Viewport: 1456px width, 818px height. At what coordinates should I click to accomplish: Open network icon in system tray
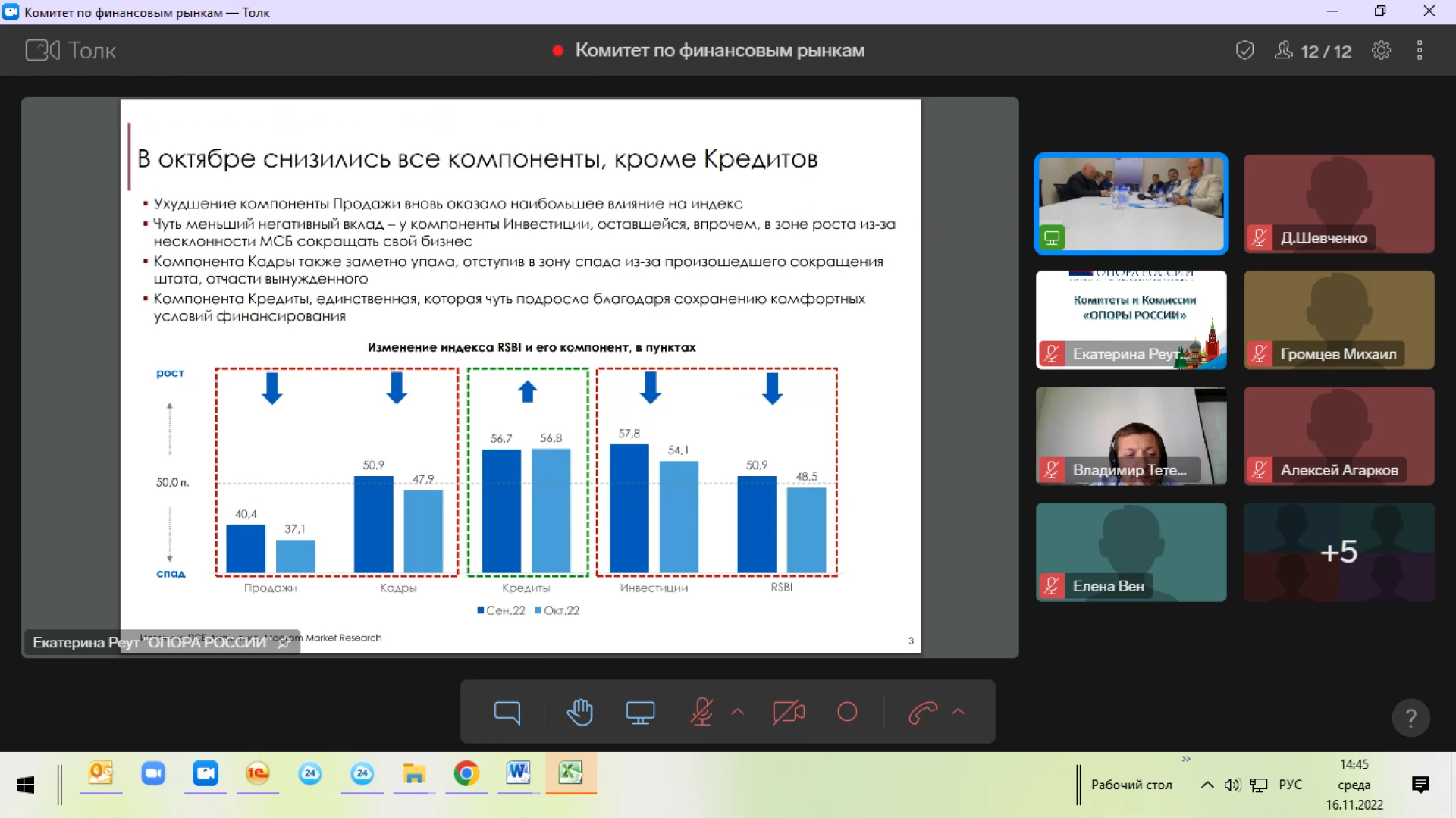[1259, 785]
